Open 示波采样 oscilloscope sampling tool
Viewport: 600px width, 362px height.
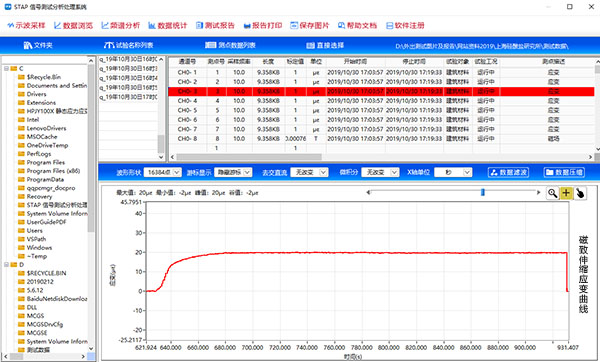tap(26, 26)
